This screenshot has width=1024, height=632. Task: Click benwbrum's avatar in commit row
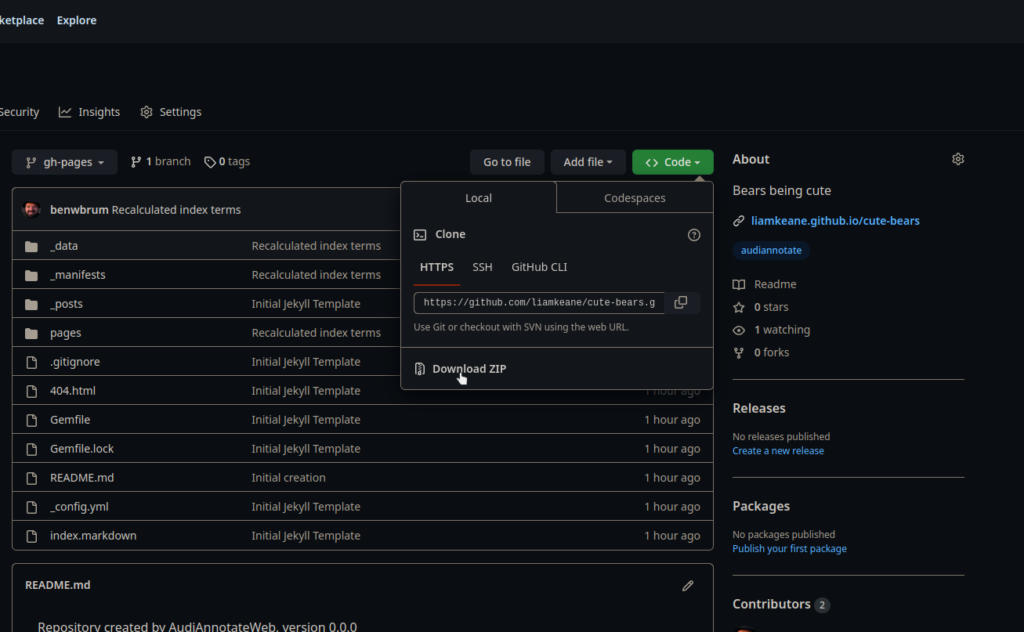(x=31, y=210)
